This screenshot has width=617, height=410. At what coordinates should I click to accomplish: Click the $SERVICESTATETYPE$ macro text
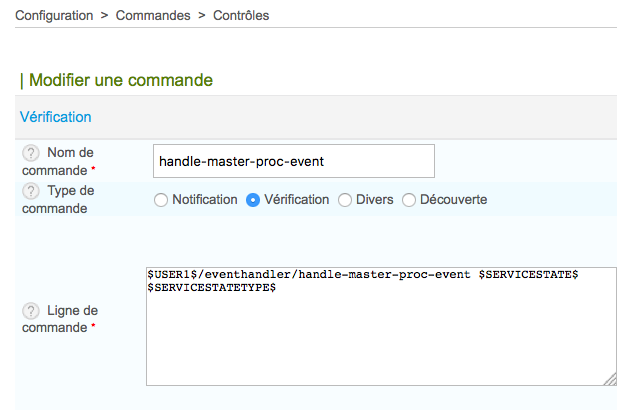212,288
